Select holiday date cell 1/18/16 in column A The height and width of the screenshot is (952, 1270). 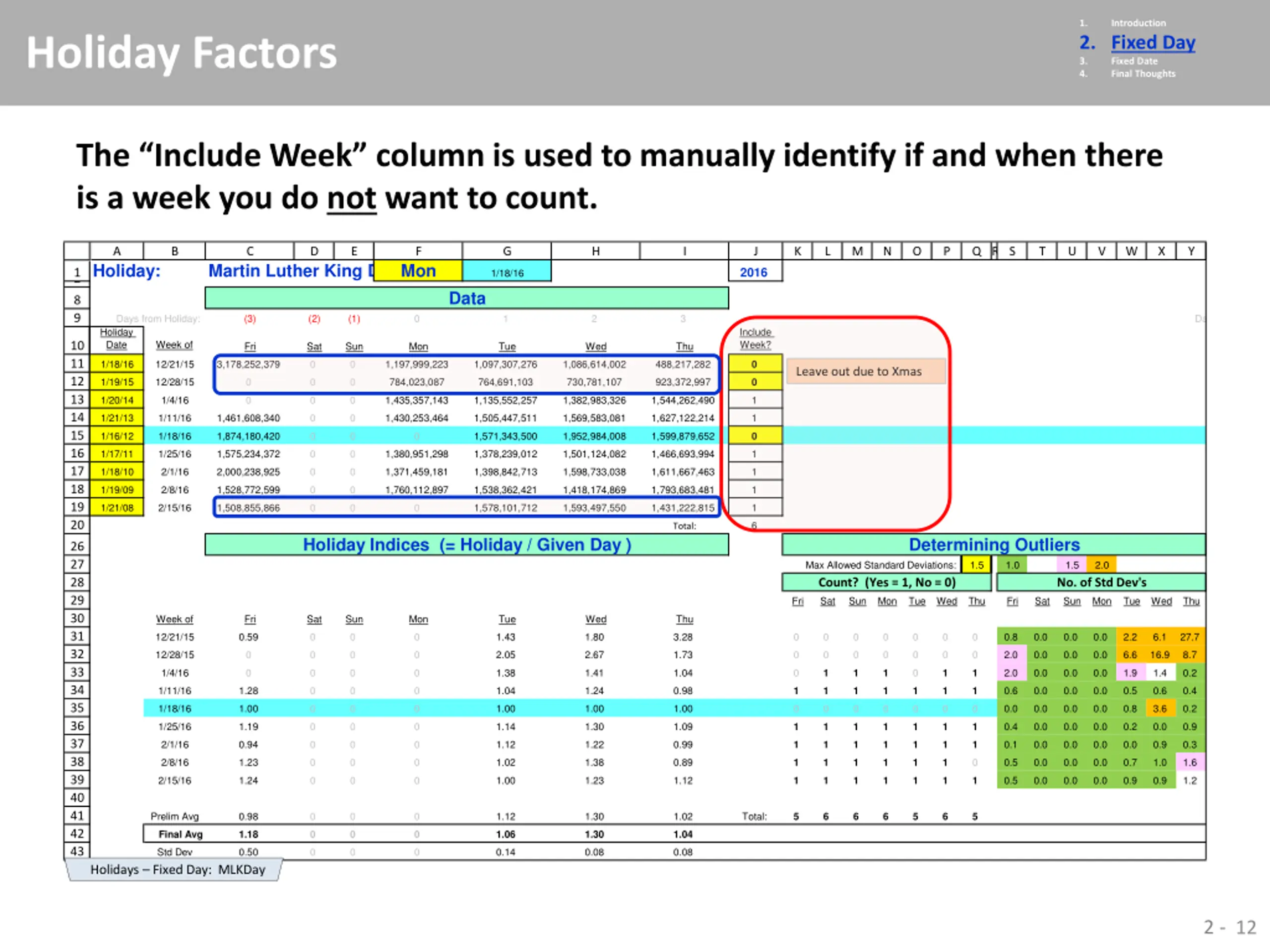click(x=117, y=364)
